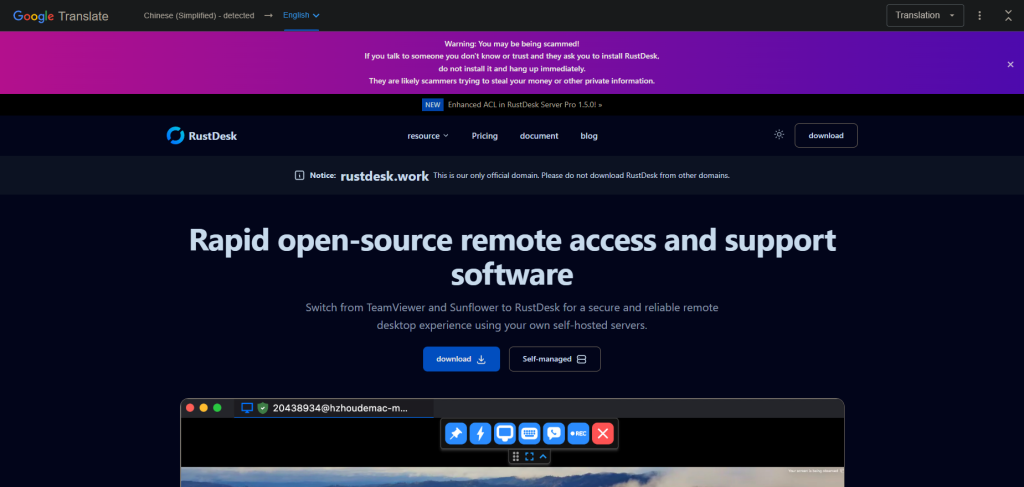Click the pin toolbar icon in remote window
The width and height of the screenshot is (1024, 487).
pos(456,433)
